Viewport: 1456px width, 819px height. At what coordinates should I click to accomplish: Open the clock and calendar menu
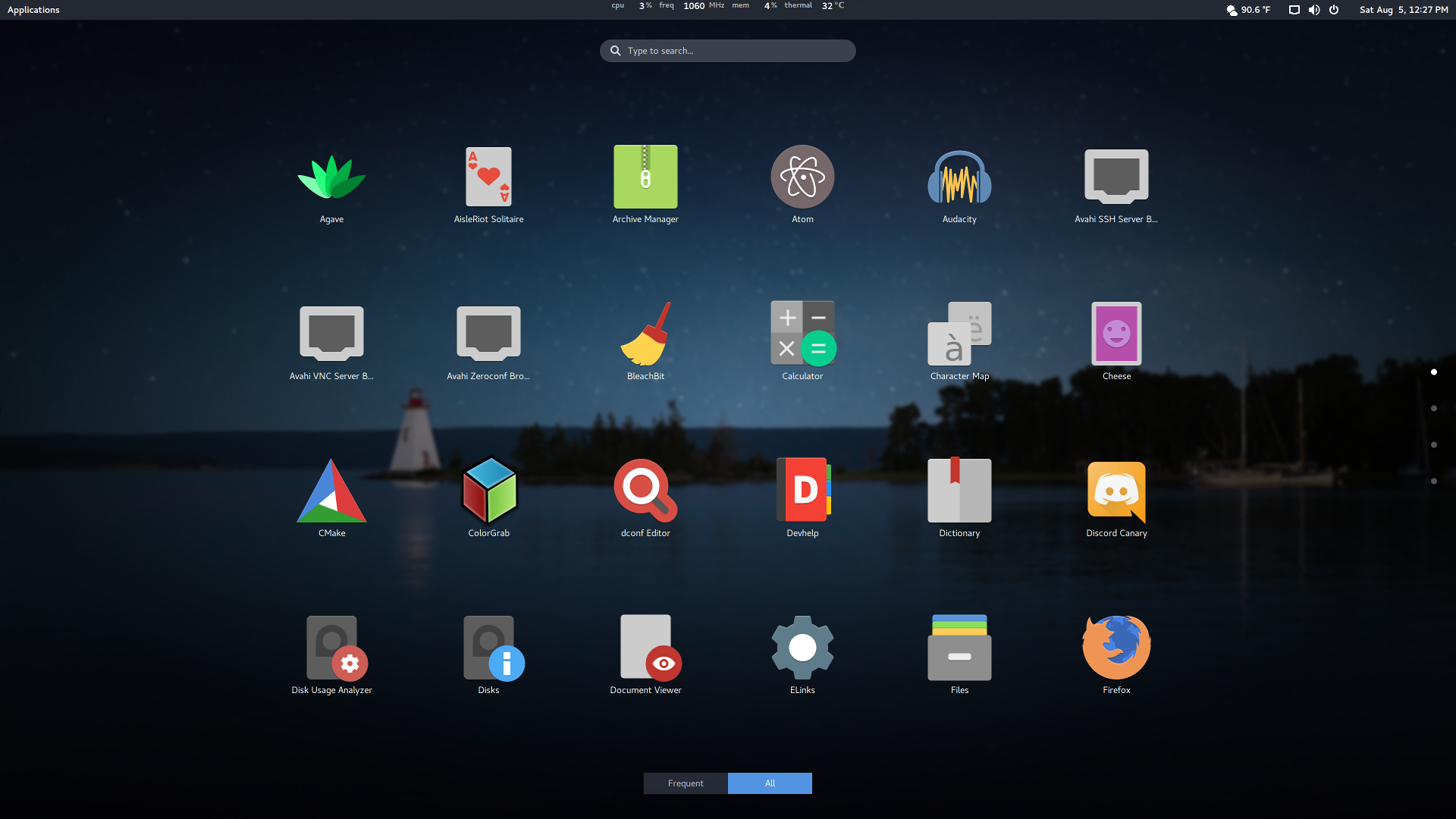[1403, 10]
